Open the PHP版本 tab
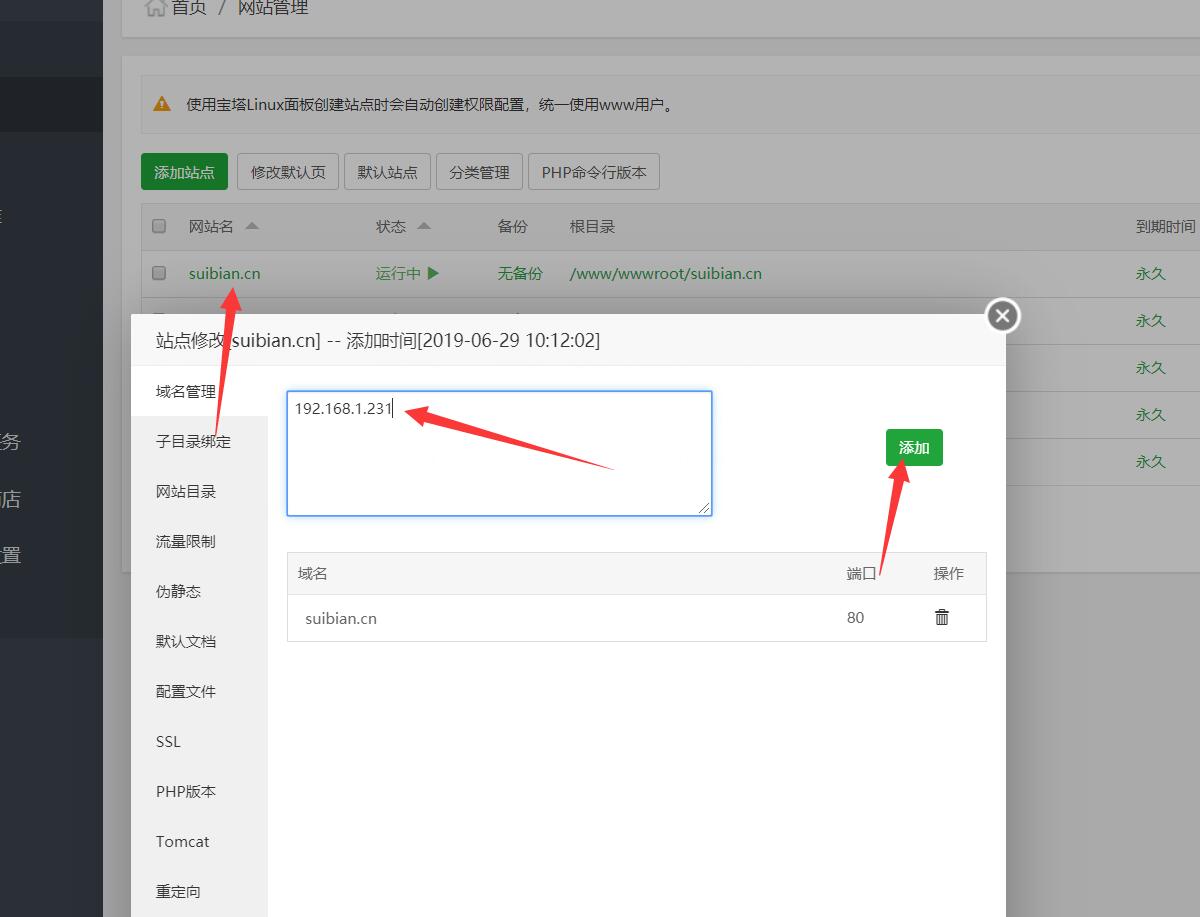1200x917 pixels. tap(199, 791)
